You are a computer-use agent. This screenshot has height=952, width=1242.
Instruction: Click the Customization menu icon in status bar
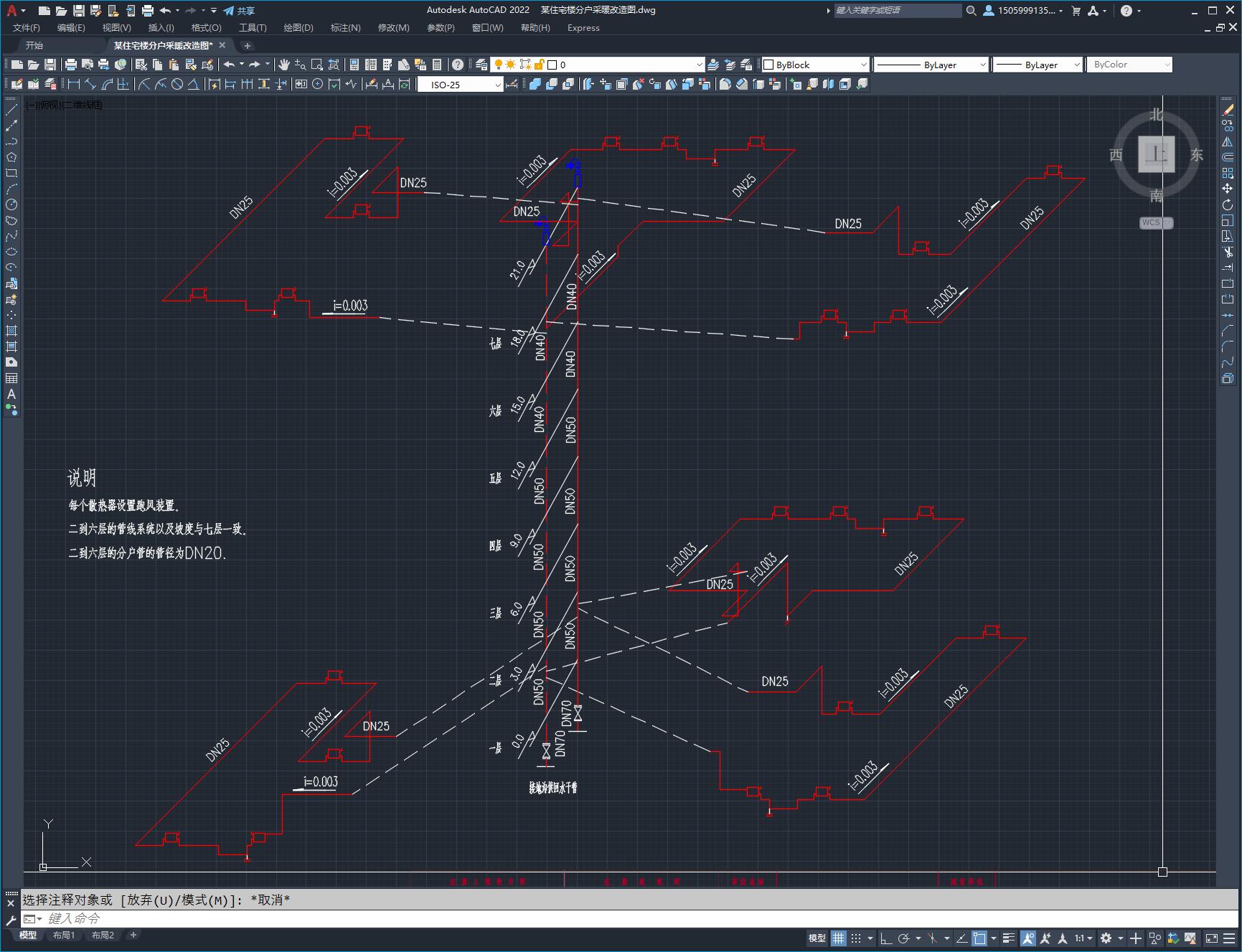coord(1231,938)
